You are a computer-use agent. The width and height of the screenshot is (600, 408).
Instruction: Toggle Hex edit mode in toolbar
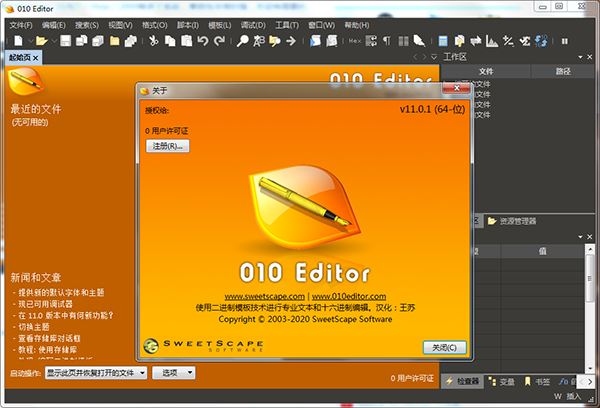coord(355,41)
